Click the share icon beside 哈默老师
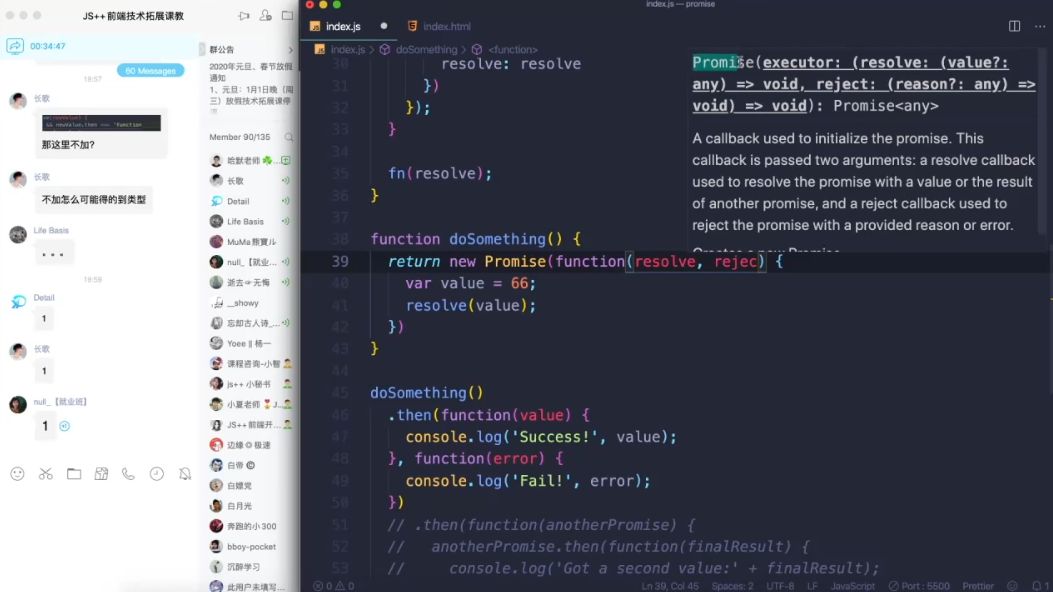This screenshot has height=592, width=1053. pos(286,160)
